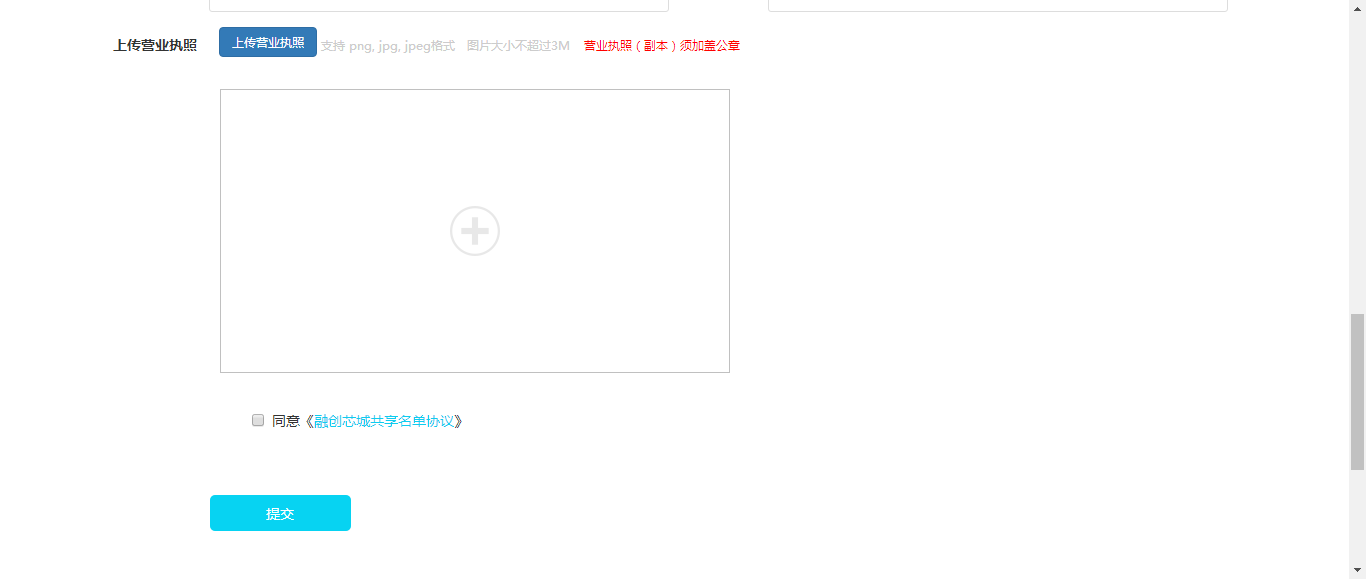Click the plus icon in upload area
Viewport: 1366px width, 579px height.
475,231
